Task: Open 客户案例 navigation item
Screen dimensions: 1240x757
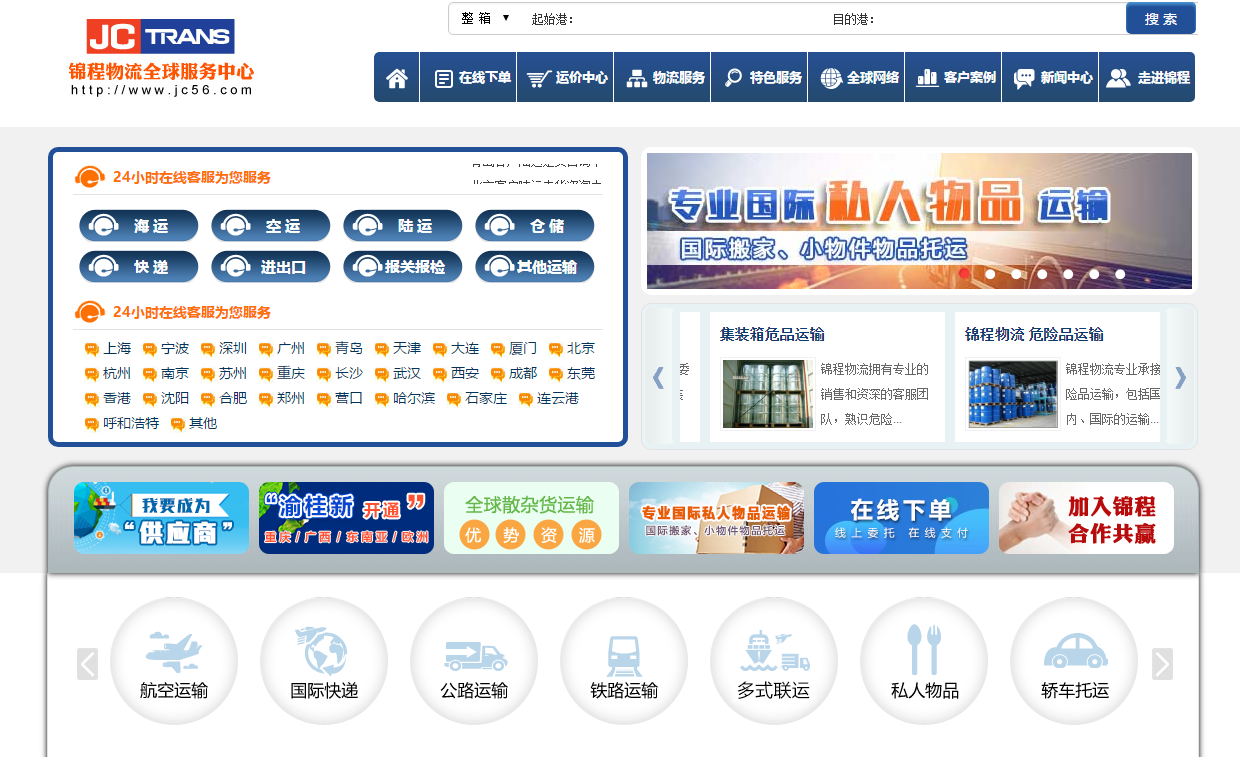Action: (953, 77)
